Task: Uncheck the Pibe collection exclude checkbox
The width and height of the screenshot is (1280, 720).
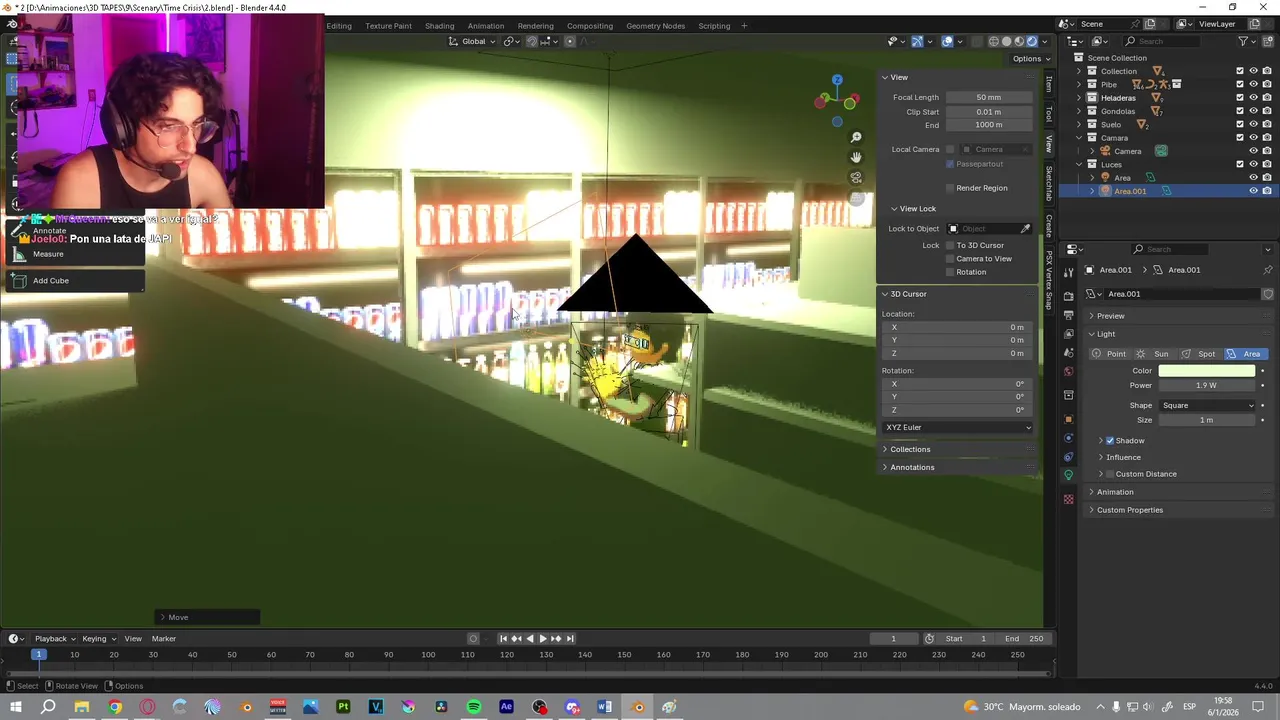Action: [1240, 84]
